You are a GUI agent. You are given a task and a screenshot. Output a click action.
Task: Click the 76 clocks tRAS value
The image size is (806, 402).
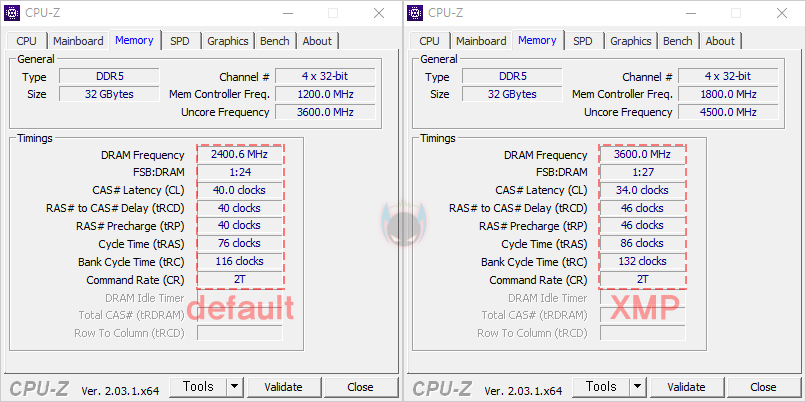pos(240,243)
